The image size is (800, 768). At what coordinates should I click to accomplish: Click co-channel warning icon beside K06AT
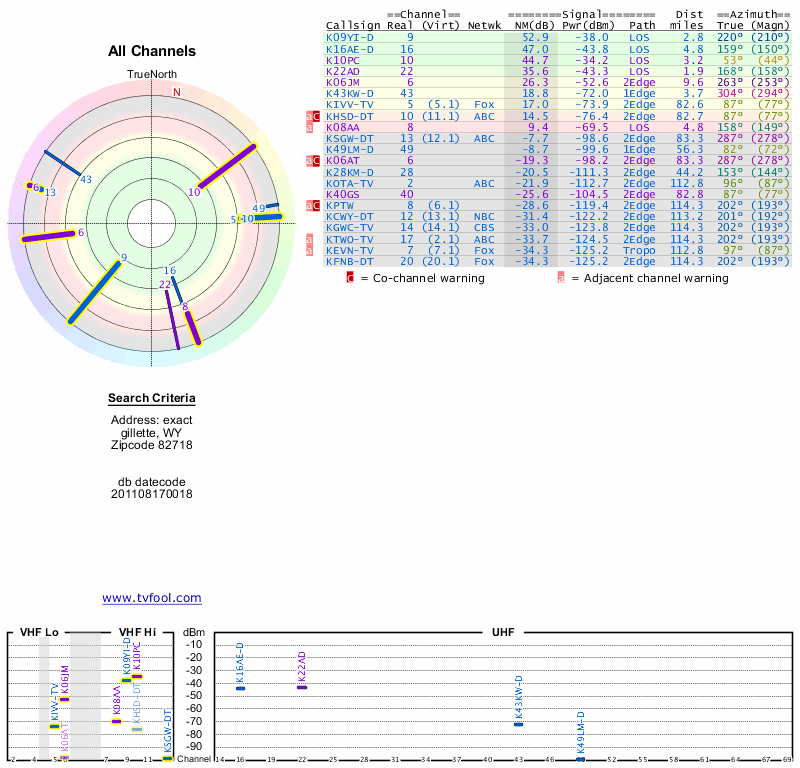point(317,160)
